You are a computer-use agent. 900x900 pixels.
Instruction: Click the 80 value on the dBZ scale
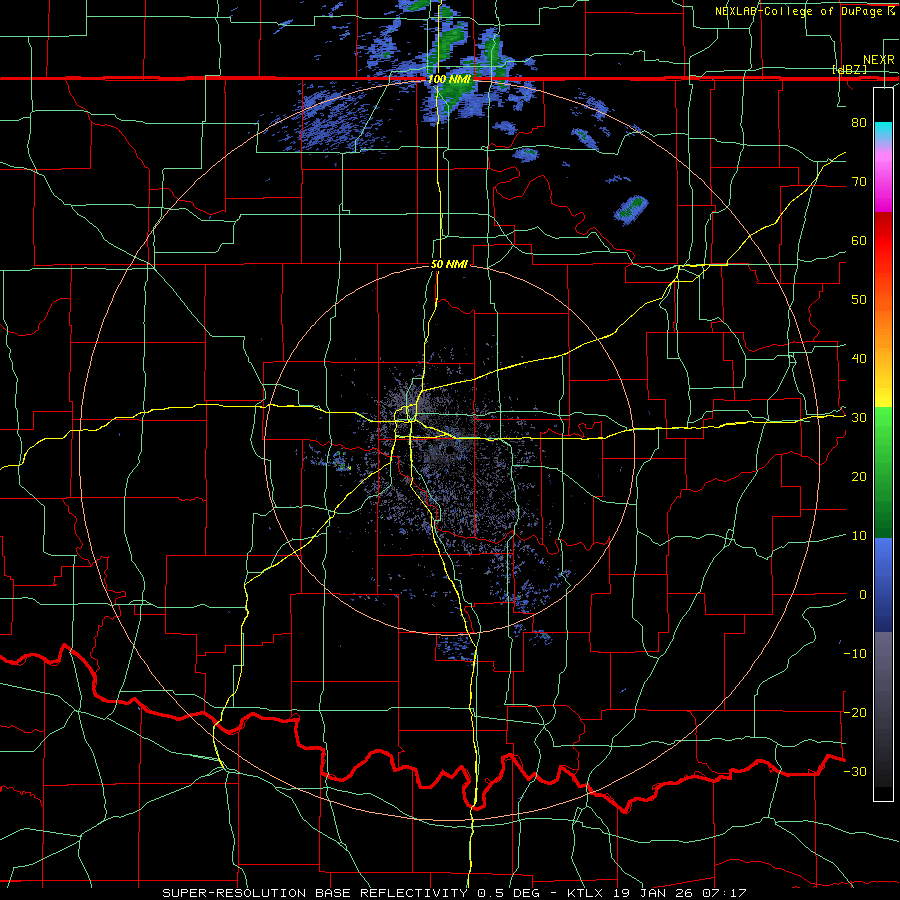859,123
